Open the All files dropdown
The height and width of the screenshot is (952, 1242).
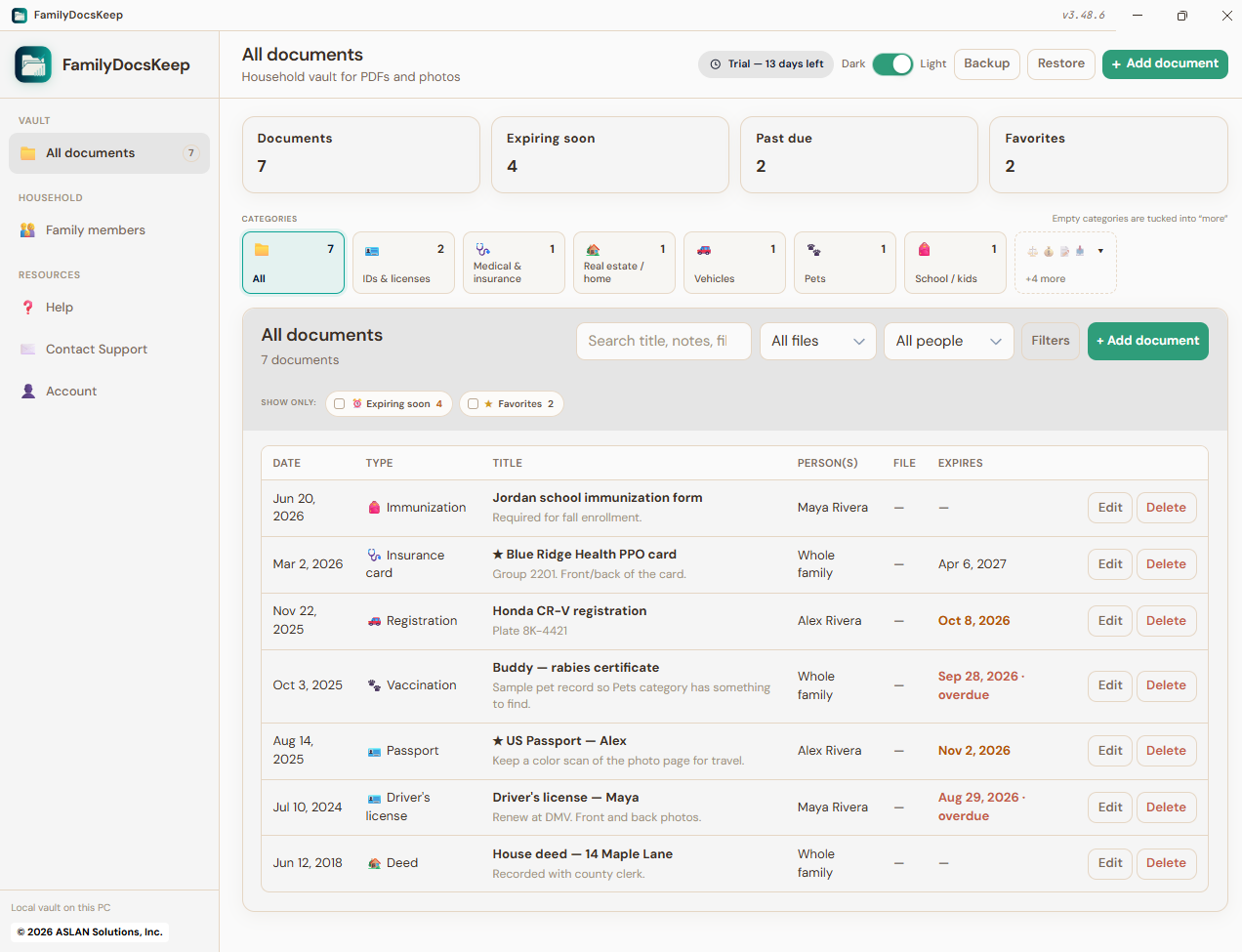click(818, 341)
